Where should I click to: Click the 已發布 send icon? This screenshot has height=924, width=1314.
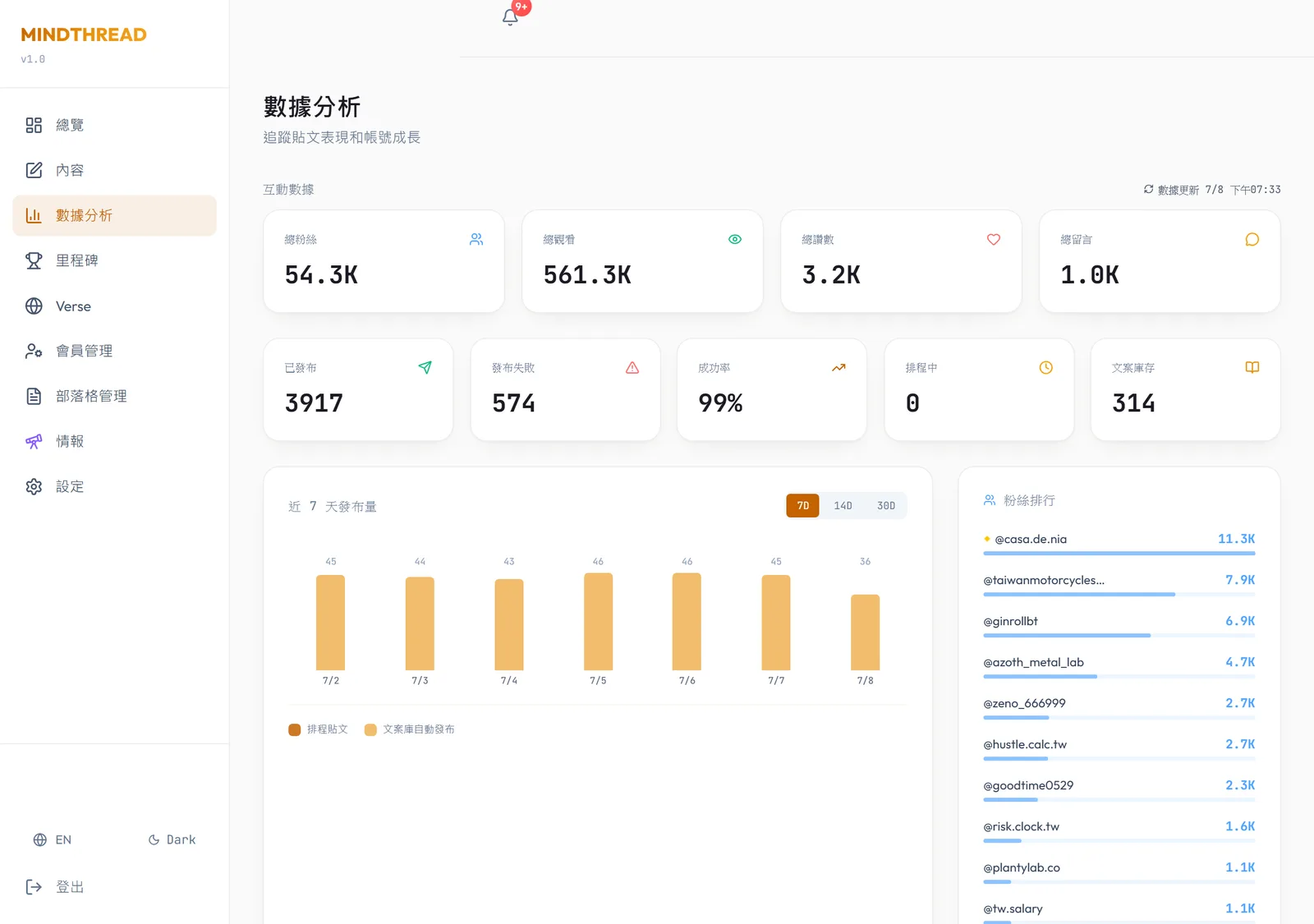425,367
